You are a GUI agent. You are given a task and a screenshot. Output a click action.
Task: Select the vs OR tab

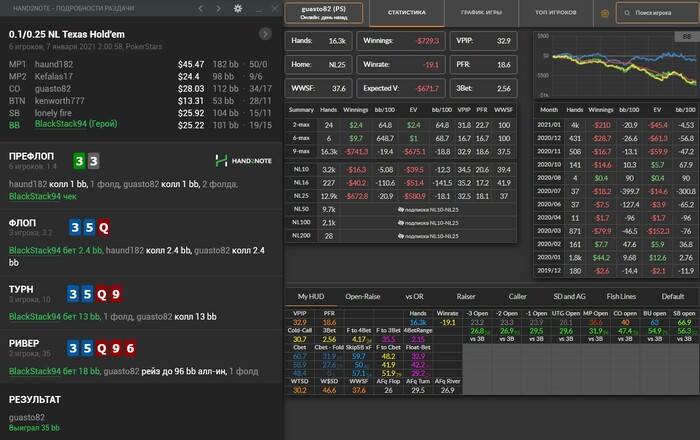point(414,296)
